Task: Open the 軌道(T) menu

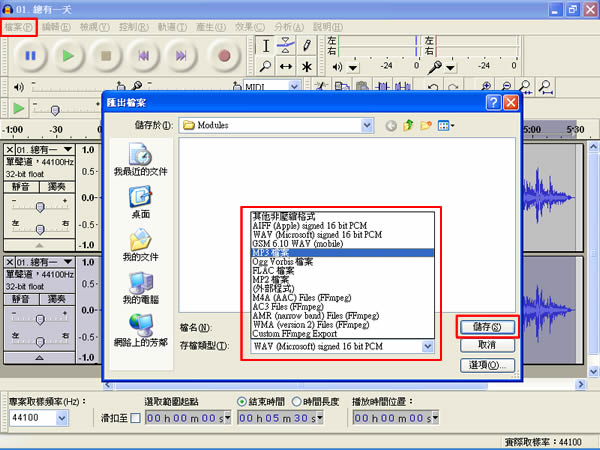Action: pos(172,27)
